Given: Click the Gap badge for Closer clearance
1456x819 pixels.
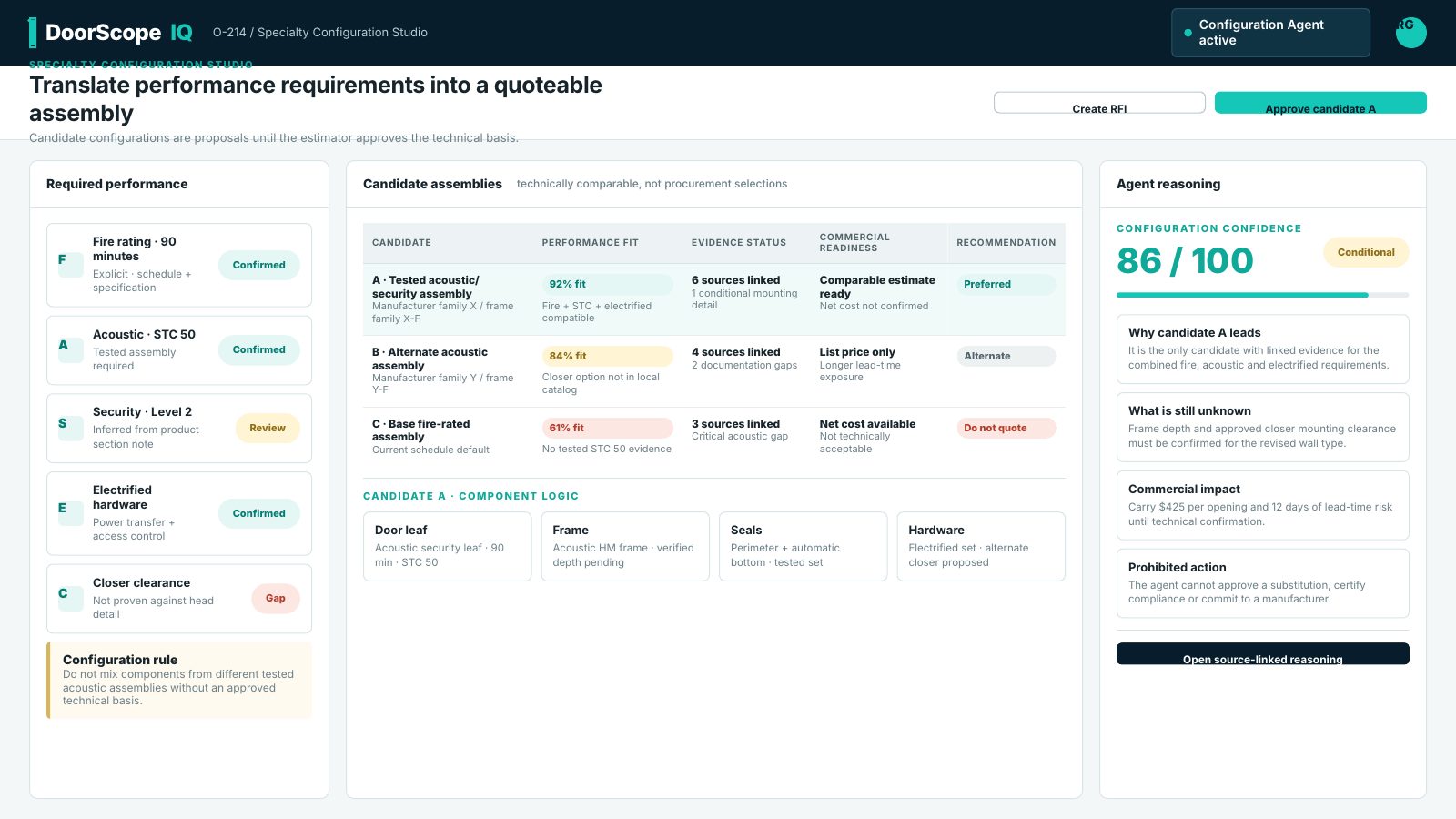Looking at the screenshot, I should pyautogui.click(x=276, y=598).
